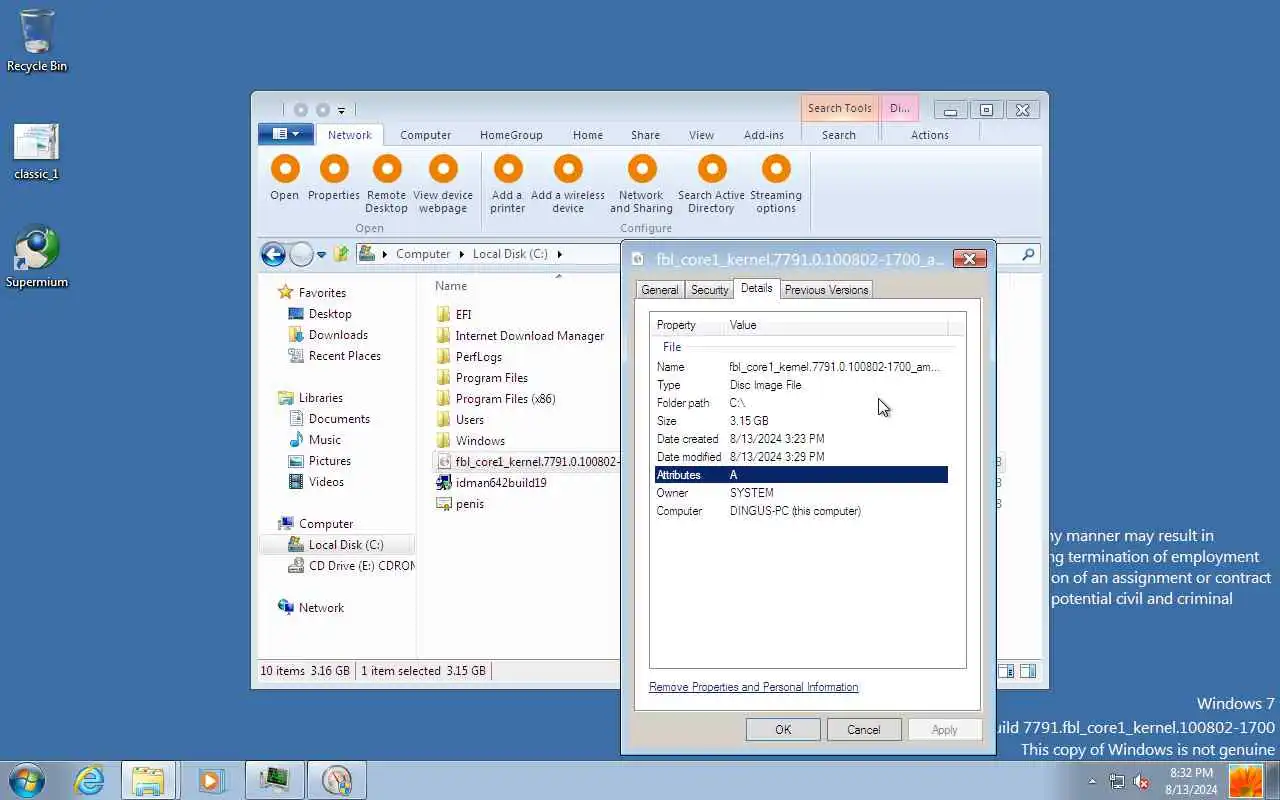Open the General tab in properties dialog
1280x800 pixels.
(x=660, y=290)
